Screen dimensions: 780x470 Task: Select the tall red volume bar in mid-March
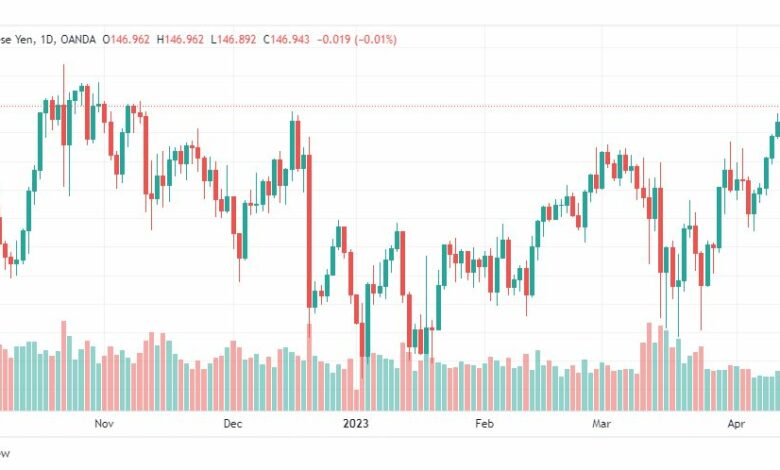click(649, 367)
